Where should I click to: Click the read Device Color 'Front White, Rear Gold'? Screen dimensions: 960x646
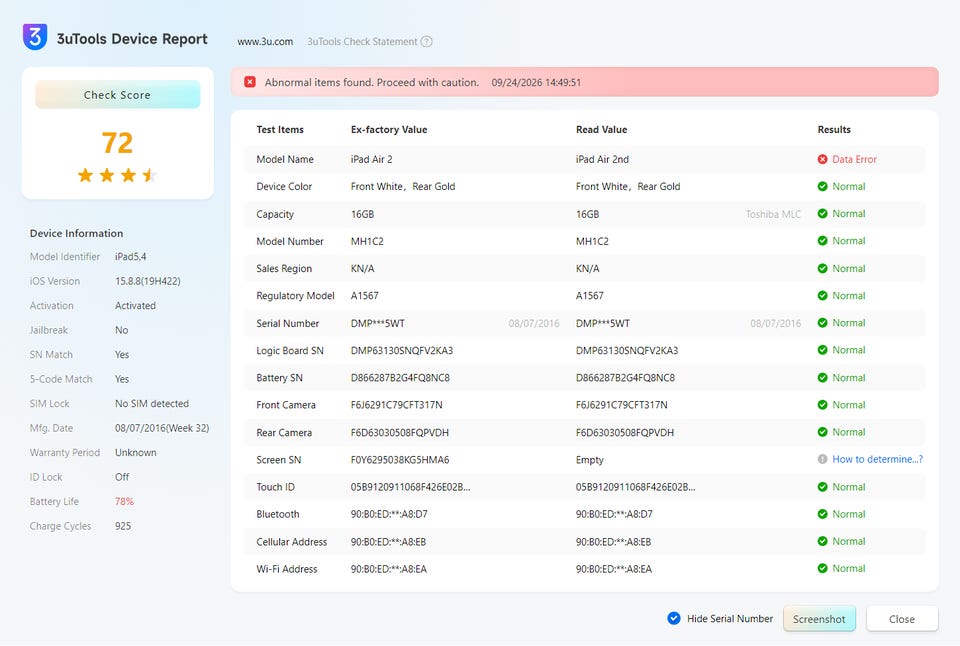(x=628, y=187)
